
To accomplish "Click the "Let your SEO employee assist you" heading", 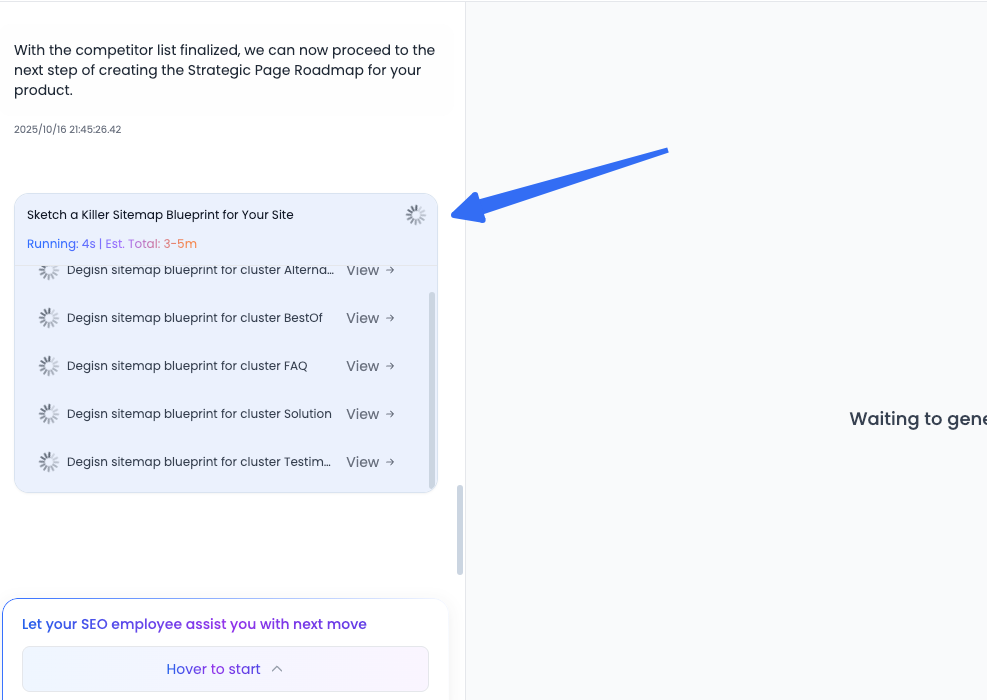I will (194, 624).
